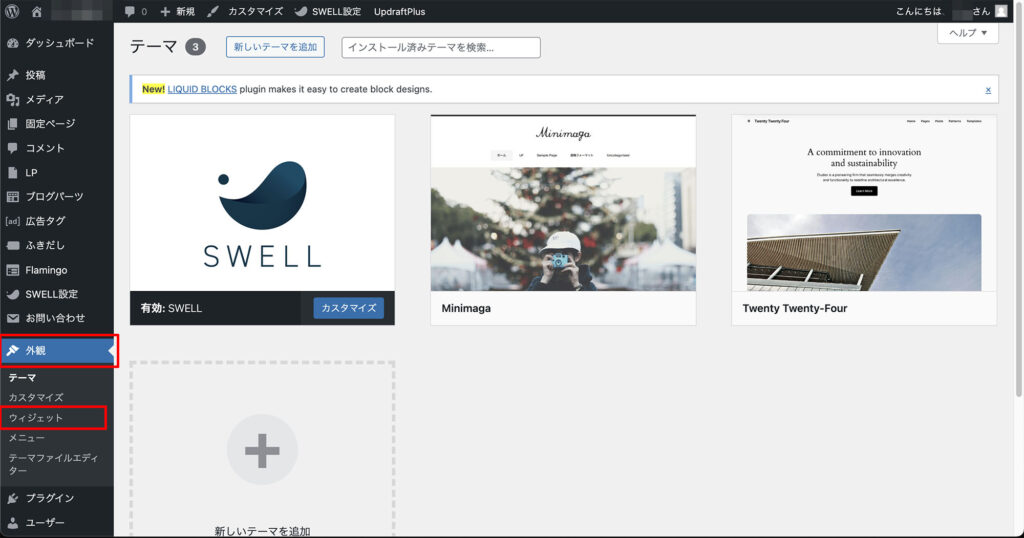Click 新しいテーマを追加 button at top
This screenshot has width=1024, height=538.
[x=275, y=47]
